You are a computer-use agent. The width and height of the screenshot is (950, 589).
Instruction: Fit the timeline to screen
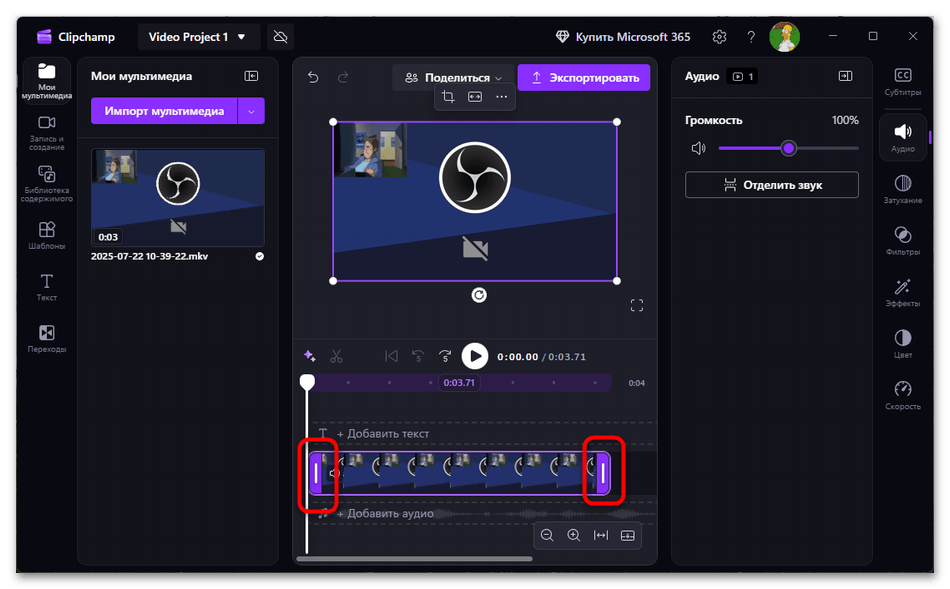pyautogui.click(x=600, y=535)
